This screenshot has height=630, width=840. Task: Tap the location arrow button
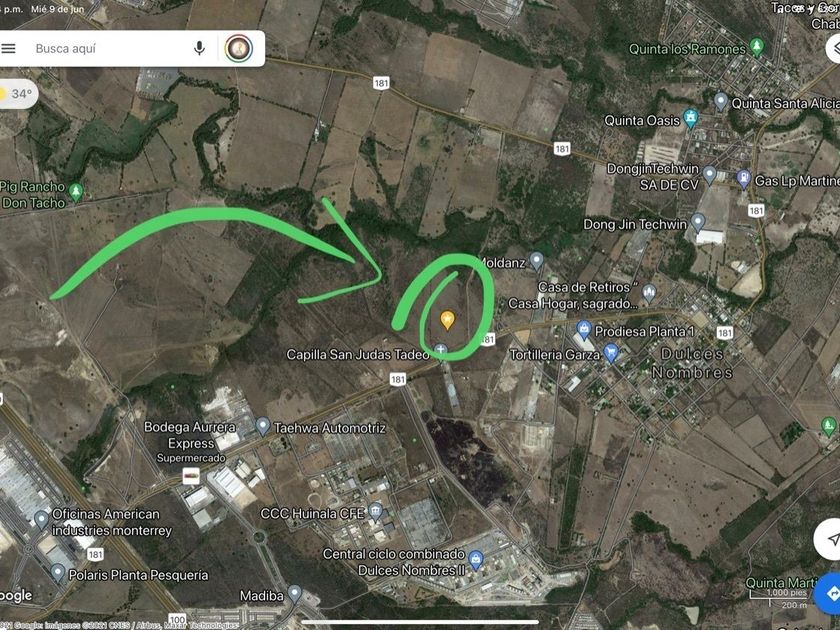tap(829, 539)
